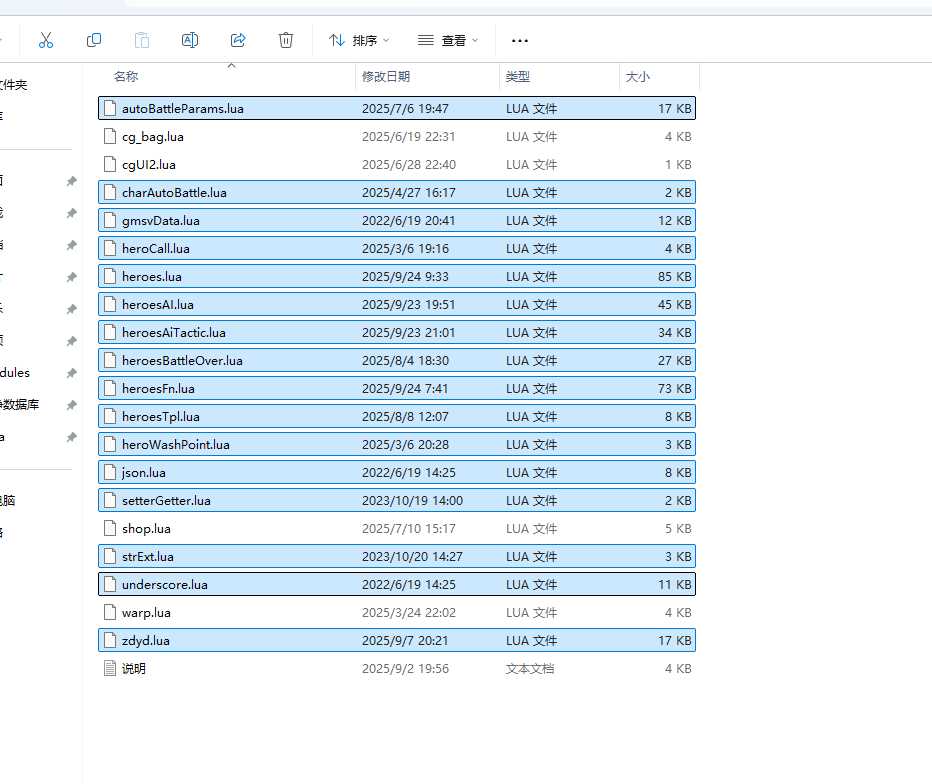The image size is (932, 784).
Task: Click the Share icon in toolbar
Action: 238,40
